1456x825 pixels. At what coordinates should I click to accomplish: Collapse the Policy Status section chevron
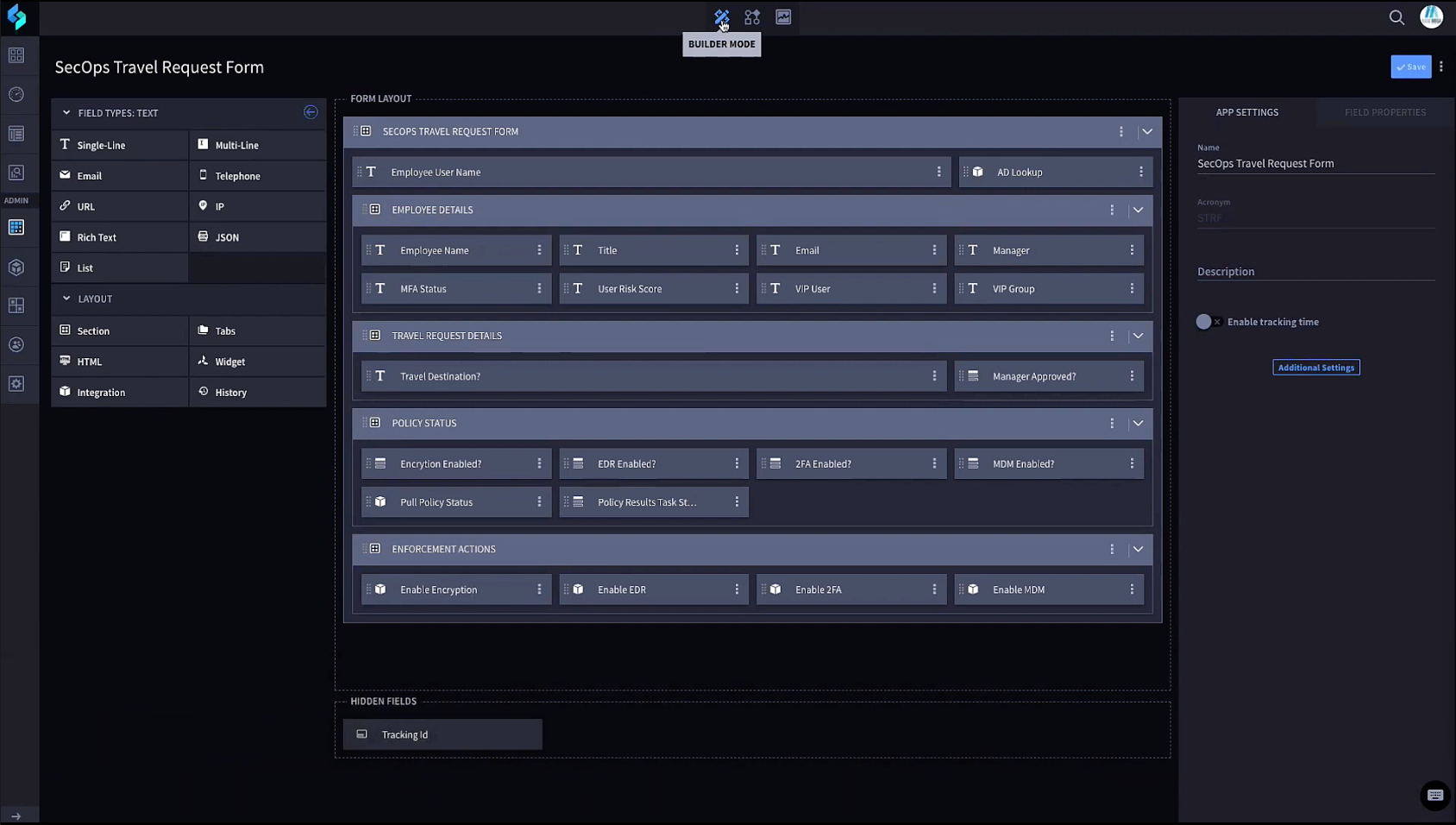pyautogui.click(x=1138, y=423)
